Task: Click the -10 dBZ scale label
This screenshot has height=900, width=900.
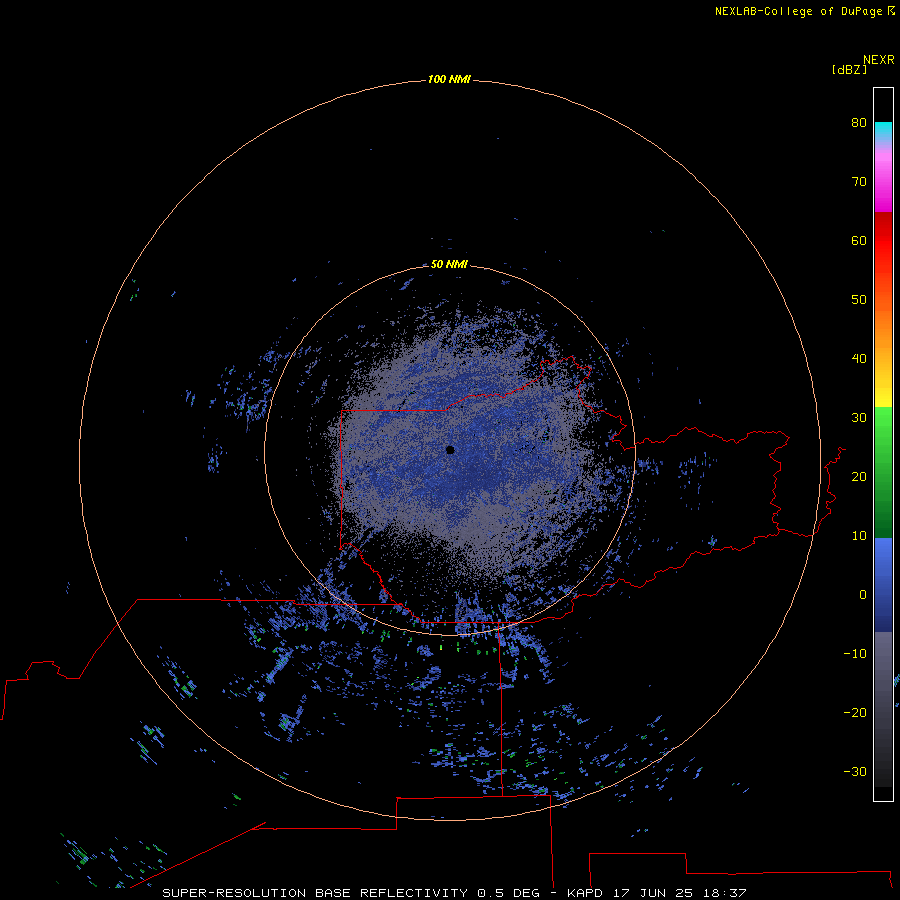Action: (855, 654)
